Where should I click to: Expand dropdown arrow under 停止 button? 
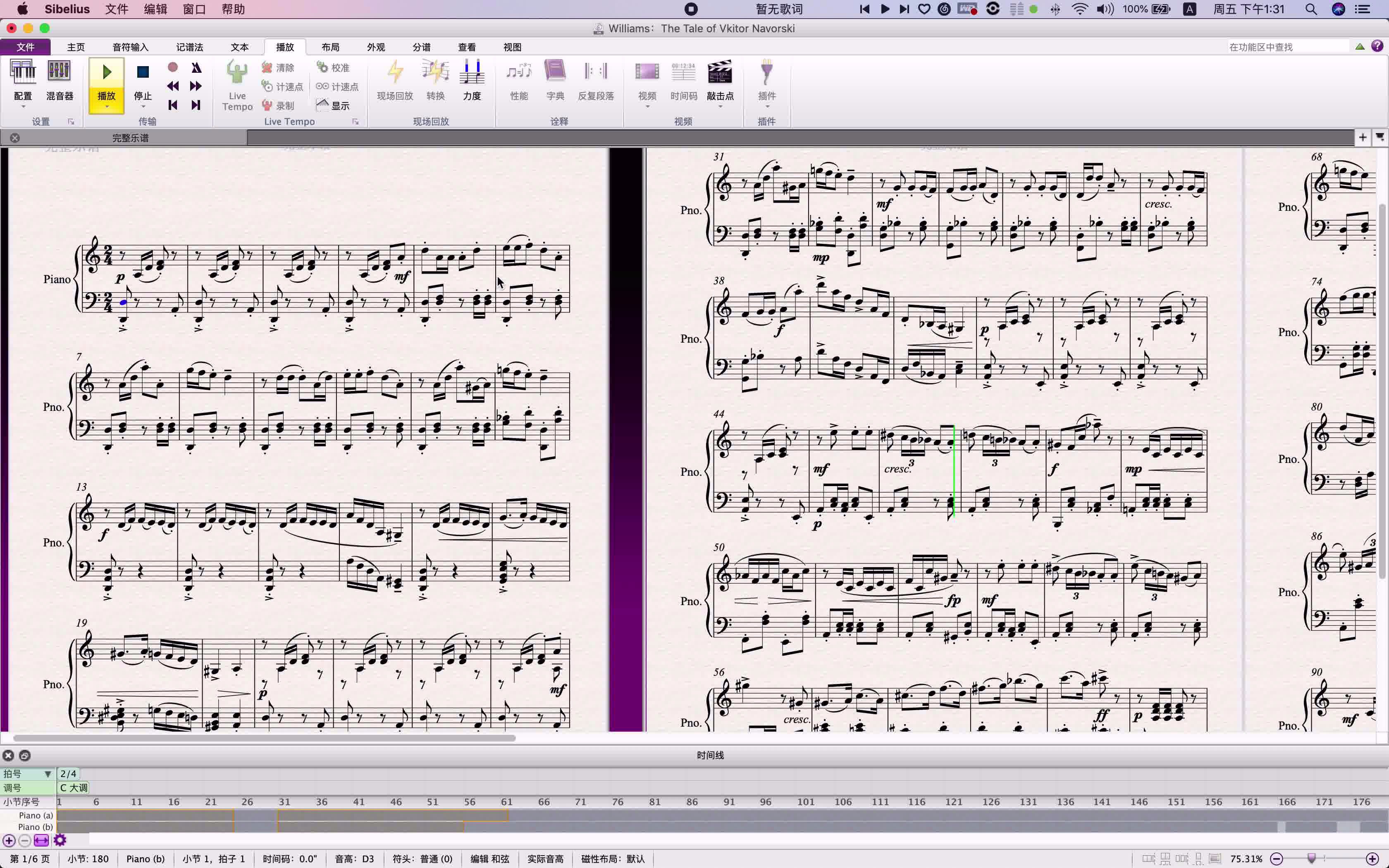click(x=143, y=107)
